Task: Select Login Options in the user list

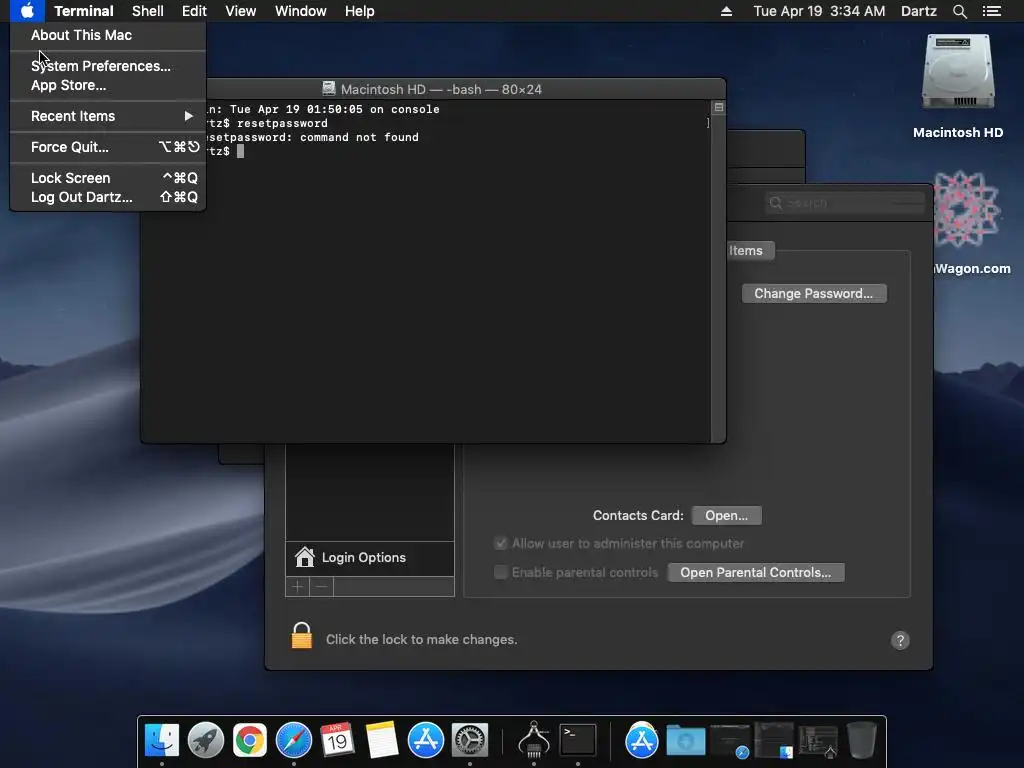Action: tap(370, 558)
